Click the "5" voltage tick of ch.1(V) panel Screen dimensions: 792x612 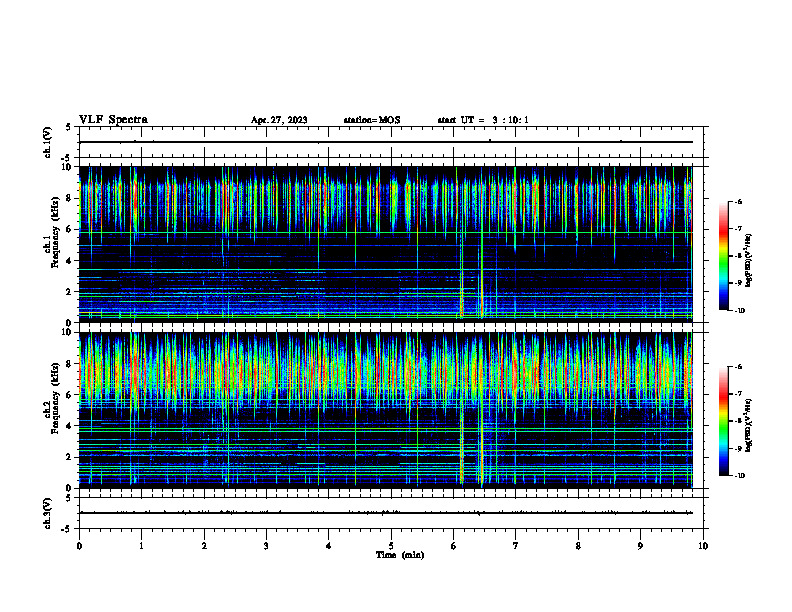coord(69,127)
